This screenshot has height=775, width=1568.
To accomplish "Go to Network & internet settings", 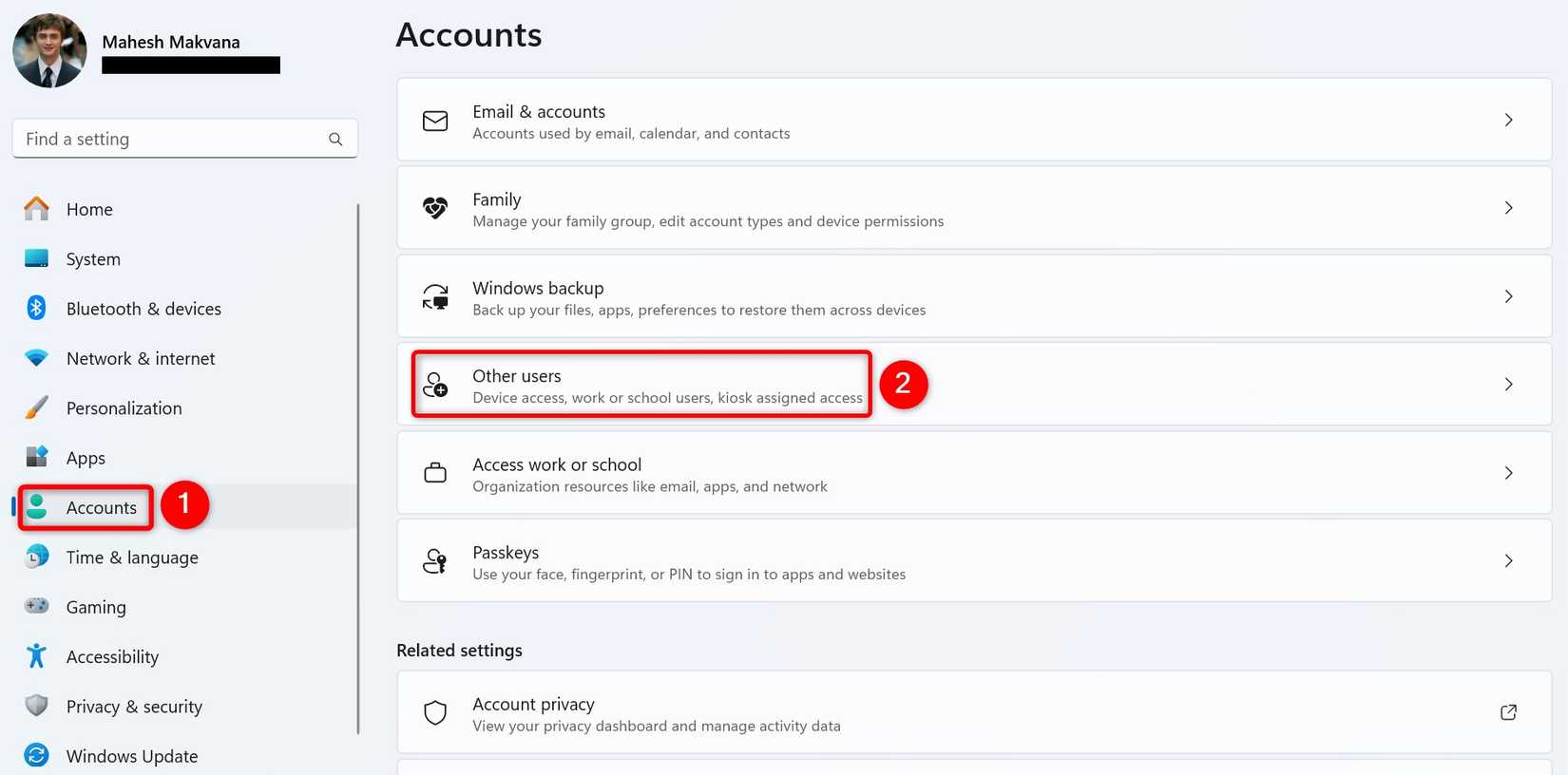I will [x=140, y=358].
